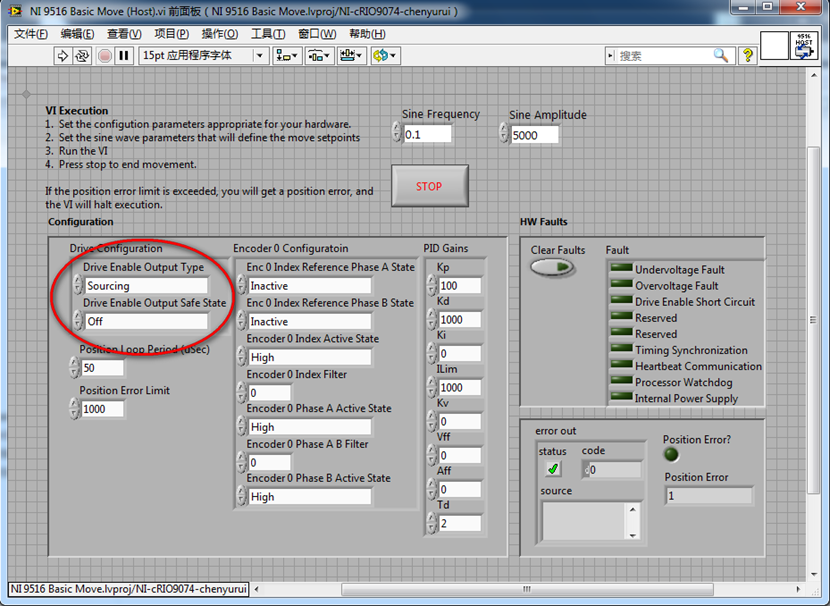This screenshot has height=606, width=830.
Task: Pause the VI execution
Action: pyautogui.click(x=124, y=56)
